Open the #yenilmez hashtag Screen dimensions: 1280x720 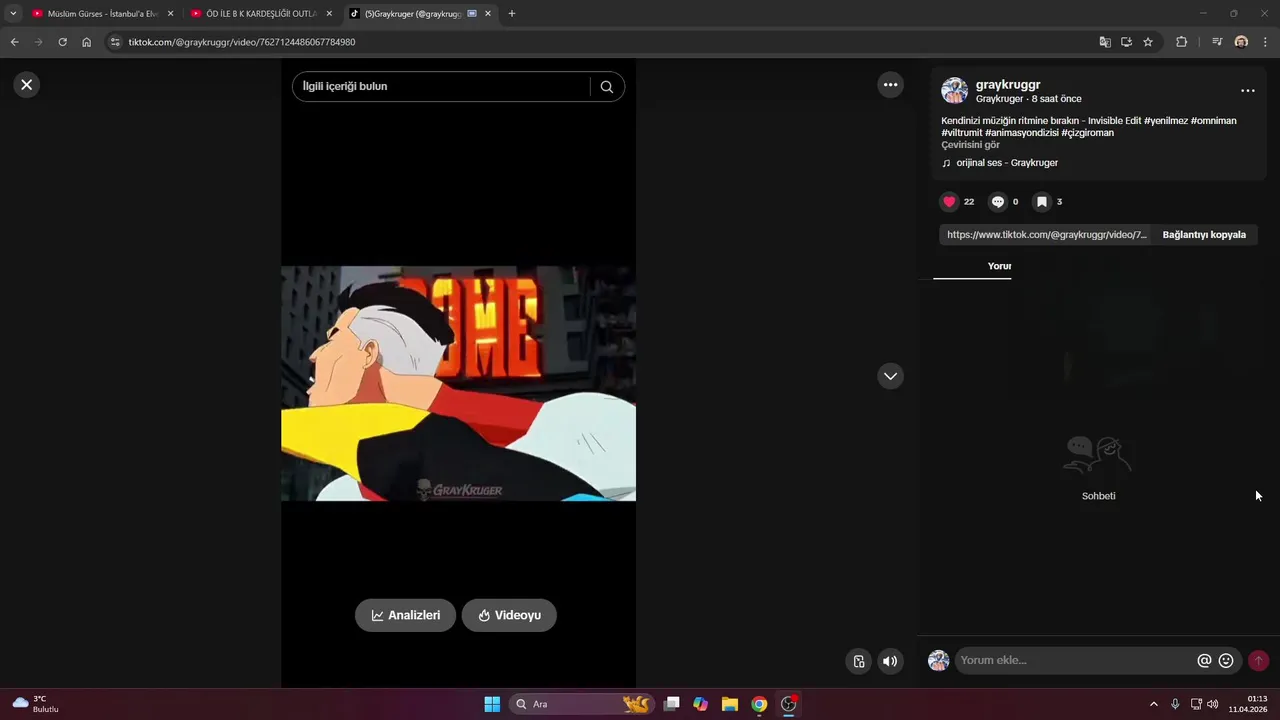click(x=1166, y=121)
